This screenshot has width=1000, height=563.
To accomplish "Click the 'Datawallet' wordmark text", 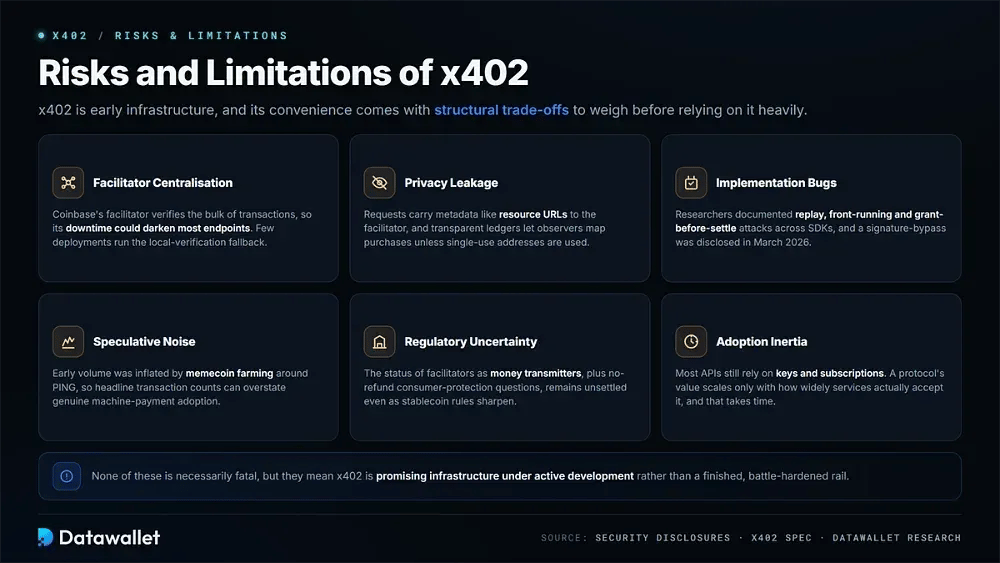I will [x=109, y=537].
